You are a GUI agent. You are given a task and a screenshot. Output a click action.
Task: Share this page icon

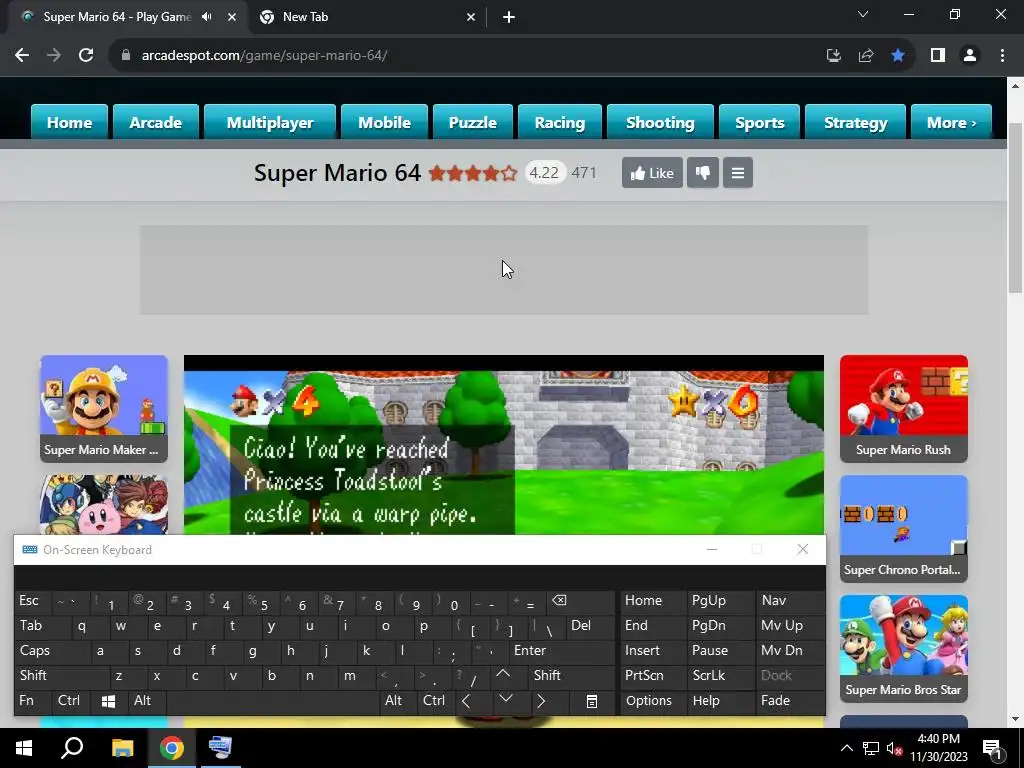[866, 56]
